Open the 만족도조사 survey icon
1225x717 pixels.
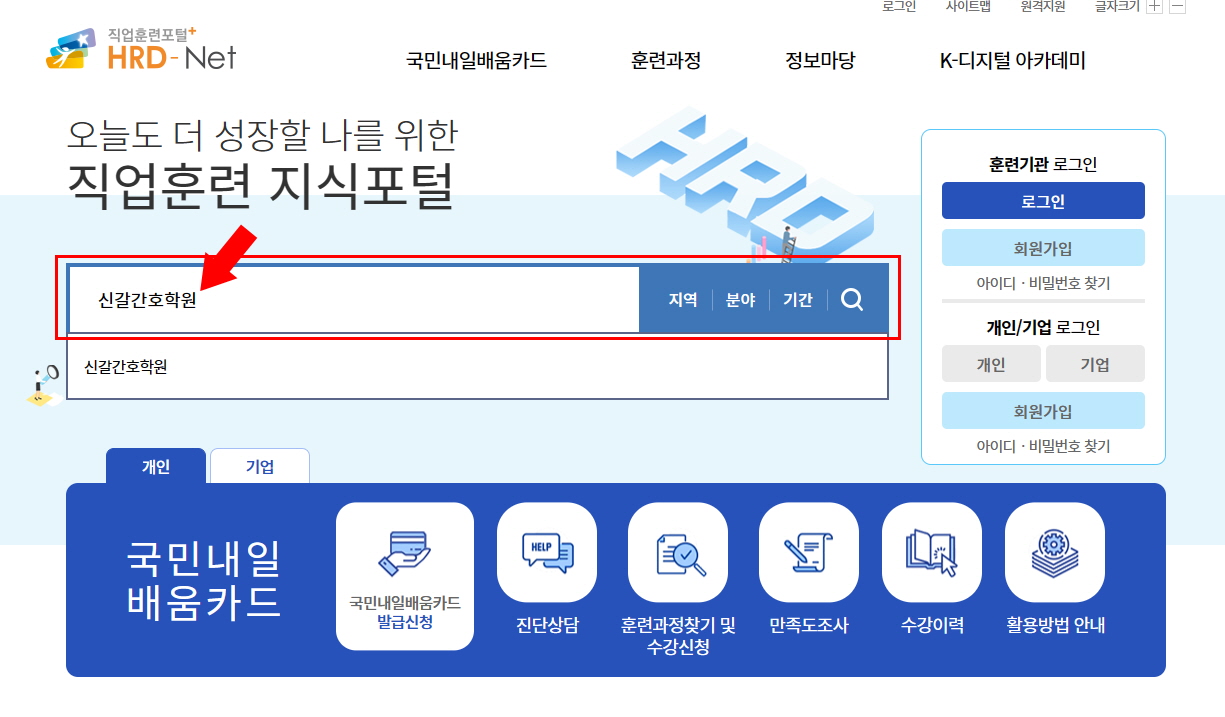pos(809,552)
